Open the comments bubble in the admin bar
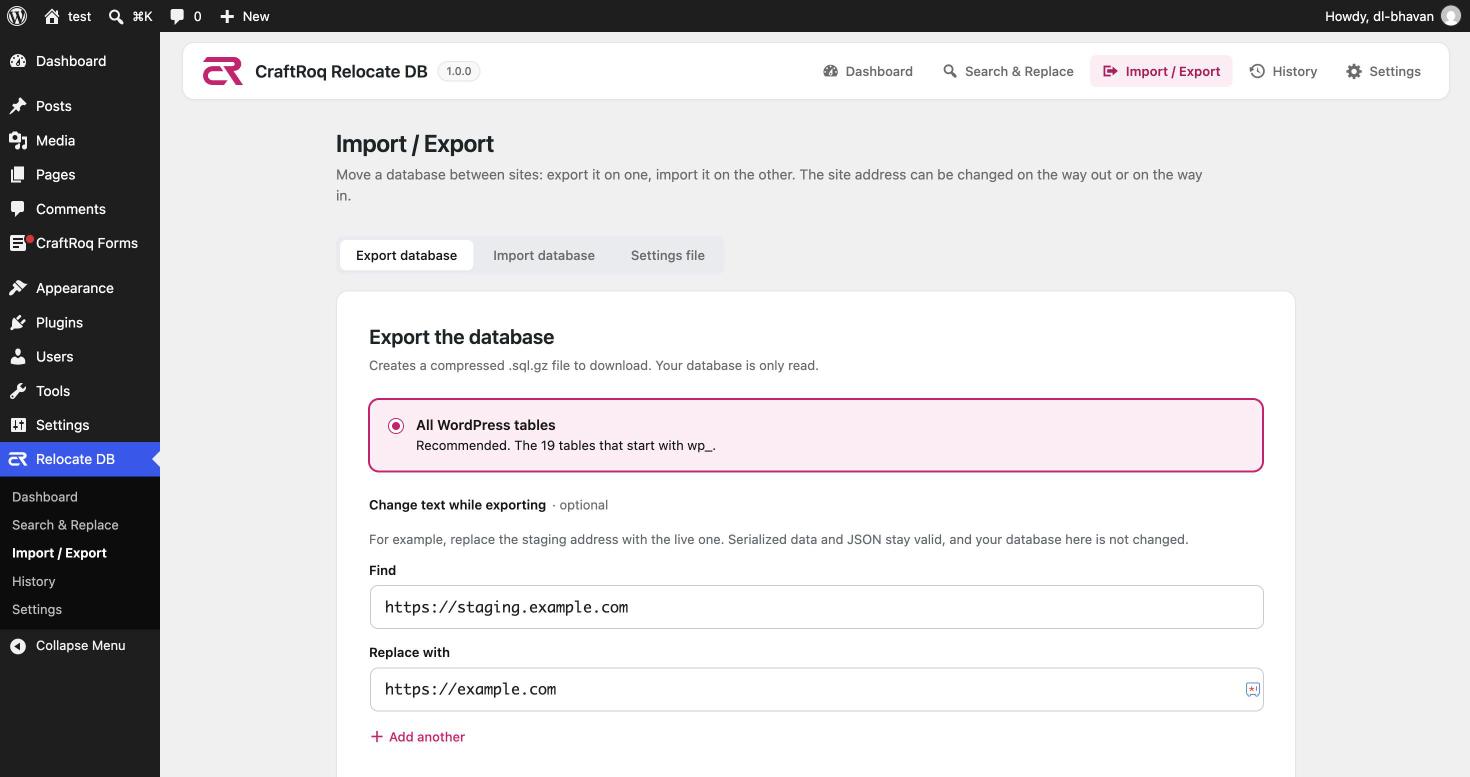Screen dimensions: 1470x777 click(185, 16)
